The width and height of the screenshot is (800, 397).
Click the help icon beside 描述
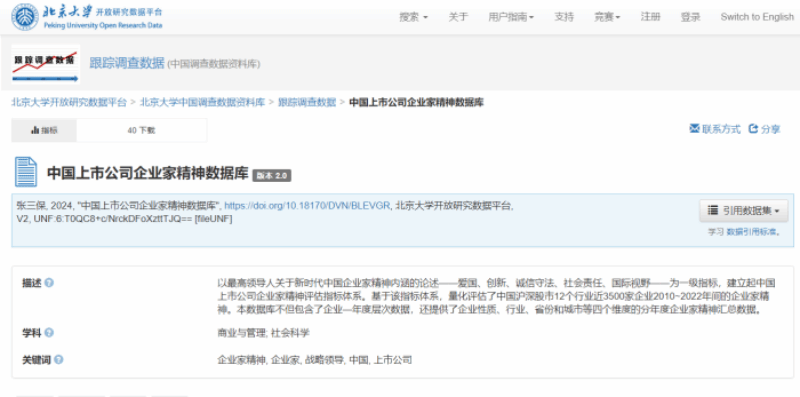coord(49,283)
